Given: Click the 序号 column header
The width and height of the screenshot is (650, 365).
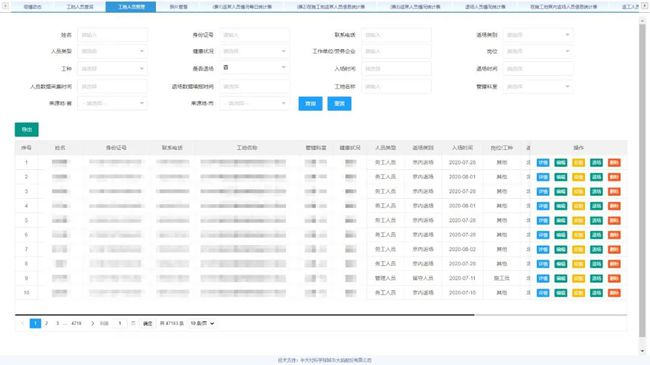Looking at the screenshot, I should coord(26,148).
